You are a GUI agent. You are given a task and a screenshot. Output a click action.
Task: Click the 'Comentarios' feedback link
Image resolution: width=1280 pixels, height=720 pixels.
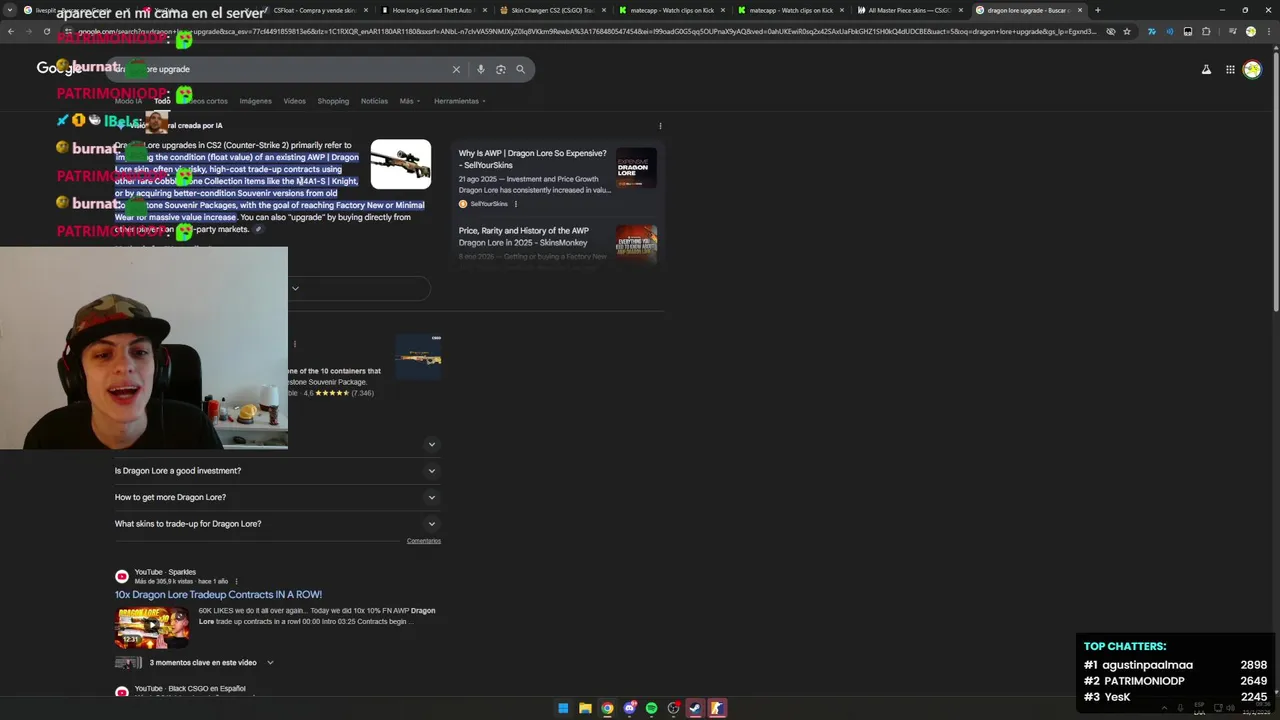[424, 541]
